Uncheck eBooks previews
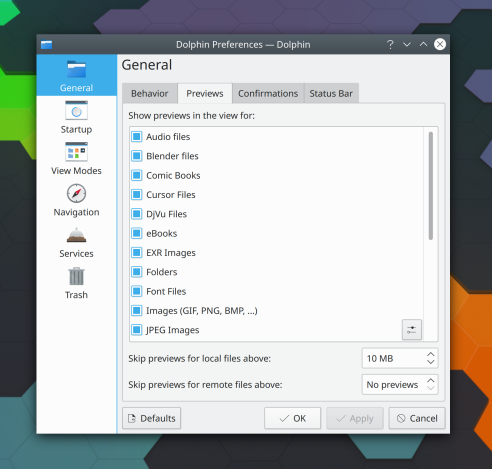 (x=136, y=233)
